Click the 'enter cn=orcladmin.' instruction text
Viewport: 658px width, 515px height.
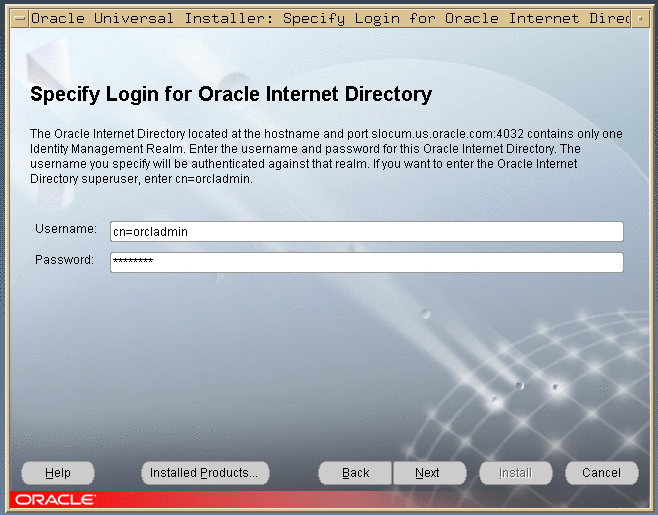[x=198, y=179]
